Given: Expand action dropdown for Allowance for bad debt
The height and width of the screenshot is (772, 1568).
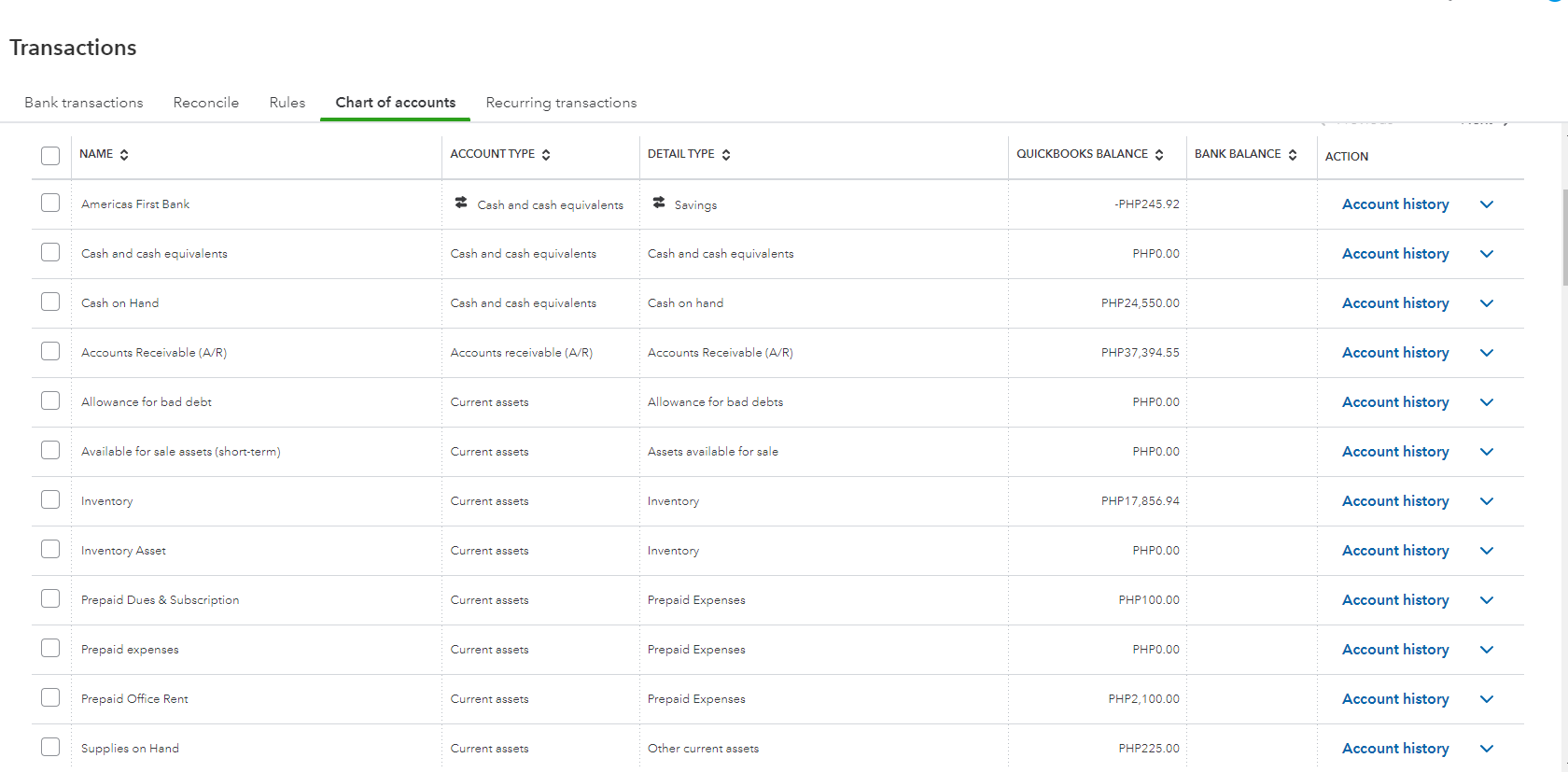Looking at the screenshot, I should [x=1487, y=402].
